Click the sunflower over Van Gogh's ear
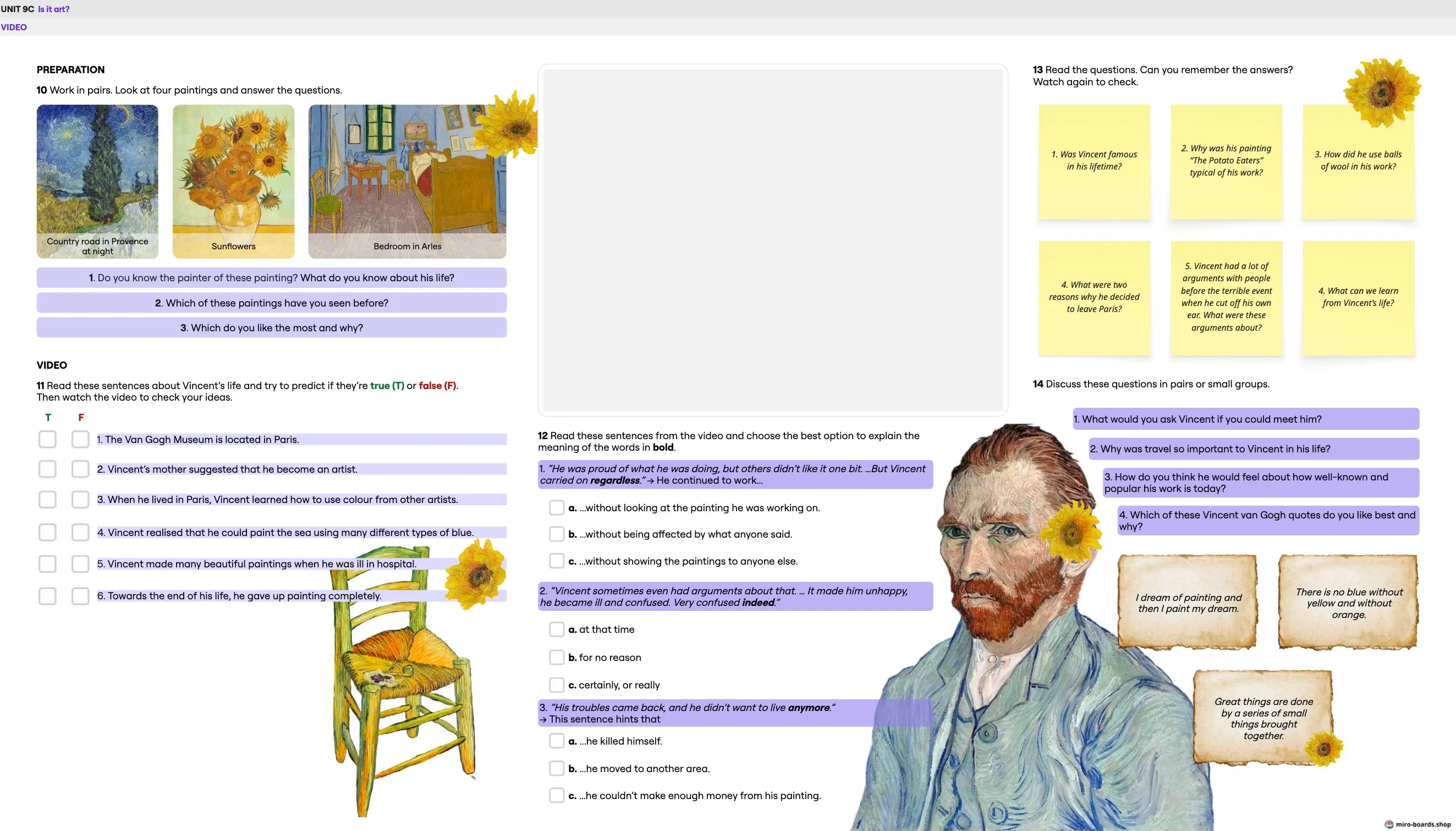1456x831 pixels. pos(1069,531)
